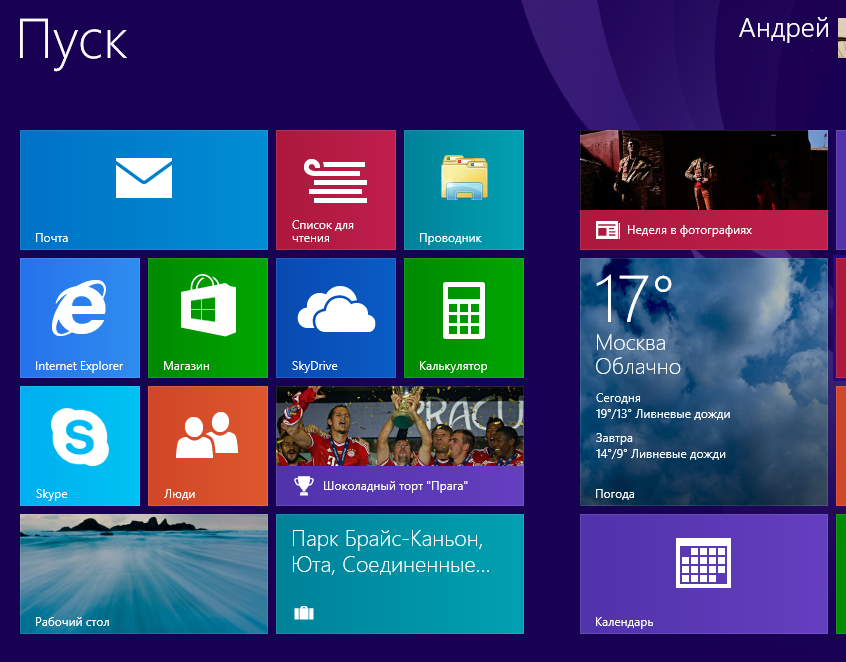846x662 pixels.
Task: Open the Skype icon
Action: [x=80, y=437]
